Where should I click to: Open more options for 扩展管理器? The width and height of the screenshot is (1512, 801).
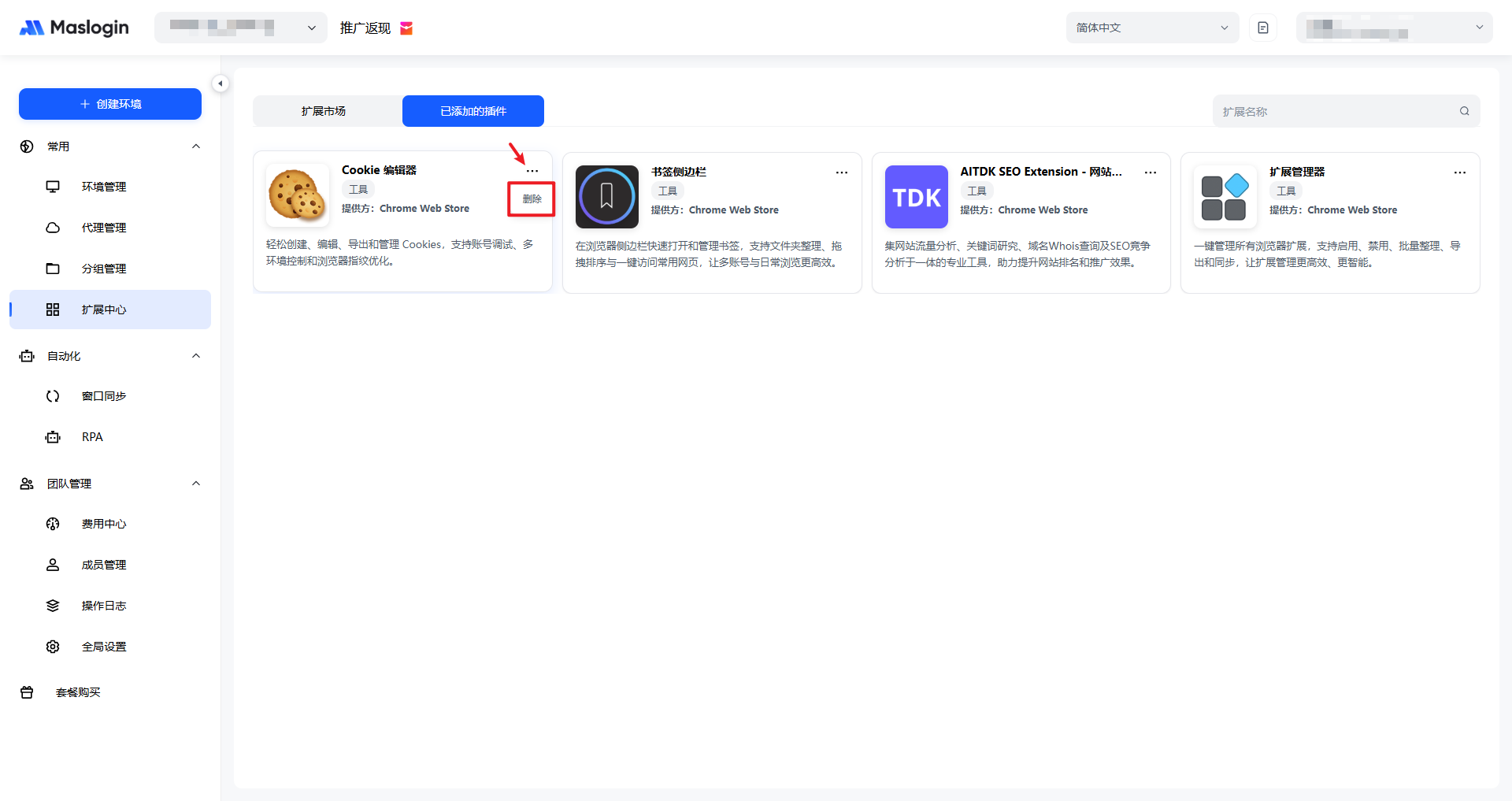1459,172
